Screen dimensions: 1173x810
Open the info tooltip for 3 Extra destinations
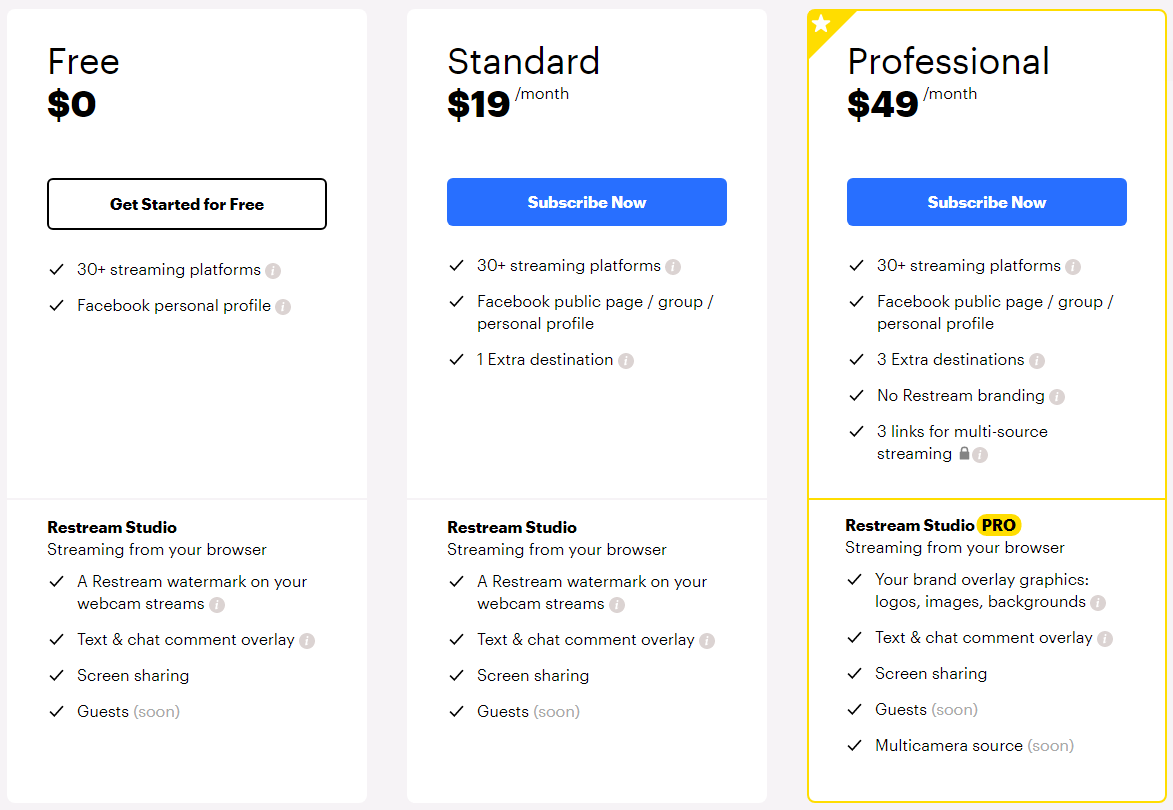click(1039, 360)
